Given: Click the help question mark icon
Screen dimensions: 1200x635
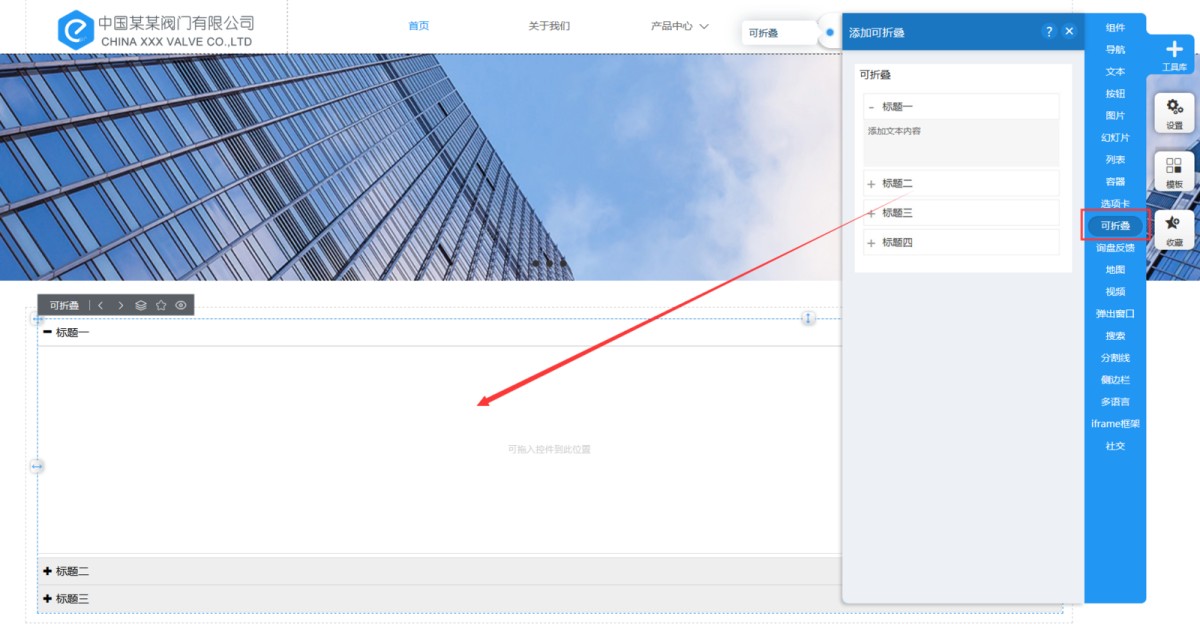Looking at the screenshot, I should click(x=1048, y=32).
